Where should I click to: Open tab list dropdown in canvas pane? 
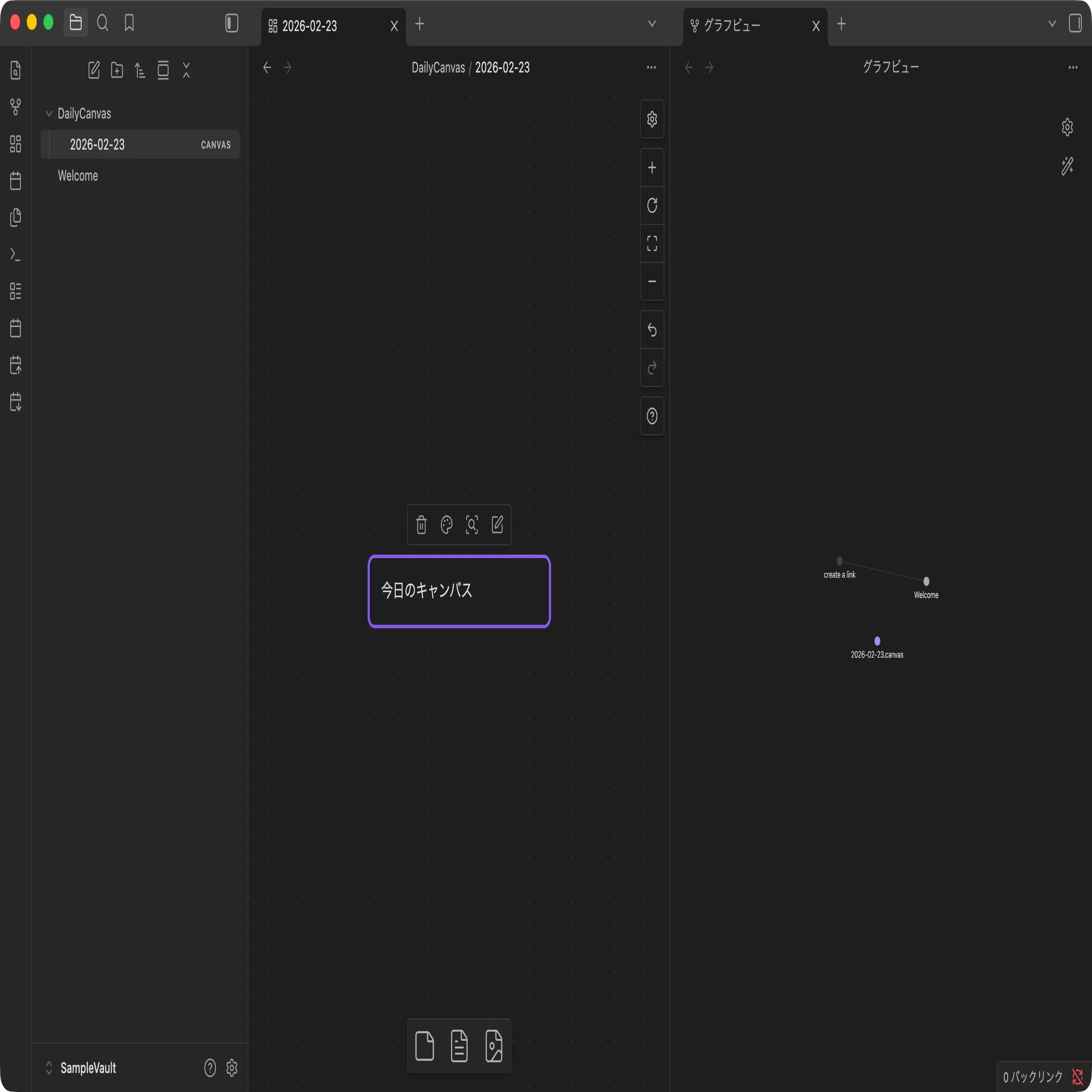point(652,24)
